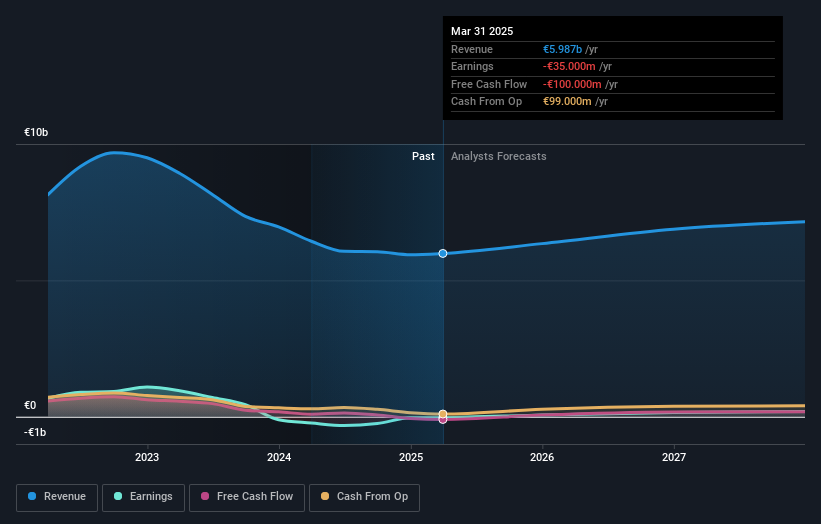
Task: Click the Free Cash Flow value -€100.000m
Action: click(x=572, y=84)
